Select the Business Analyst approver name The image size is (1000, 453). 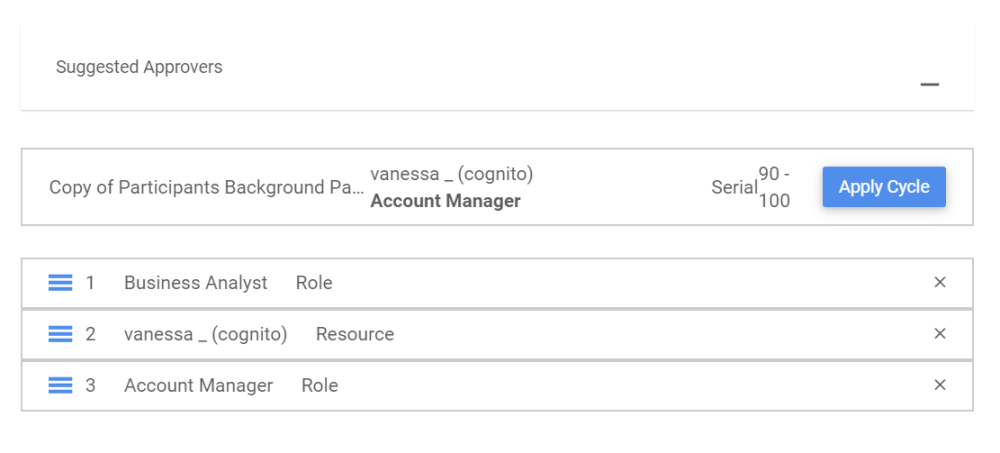point(195,283)
